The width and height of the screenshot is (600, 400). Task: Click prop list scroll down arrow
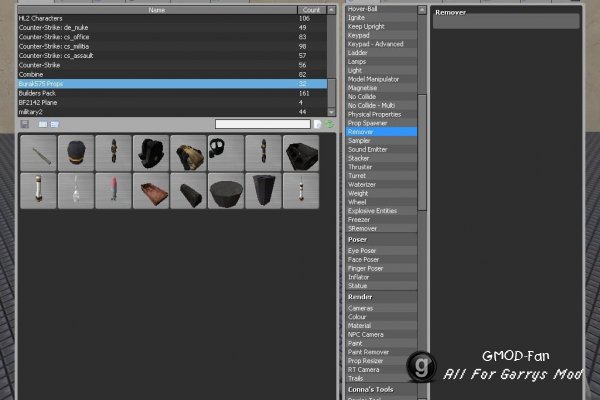tap(331, 112)
